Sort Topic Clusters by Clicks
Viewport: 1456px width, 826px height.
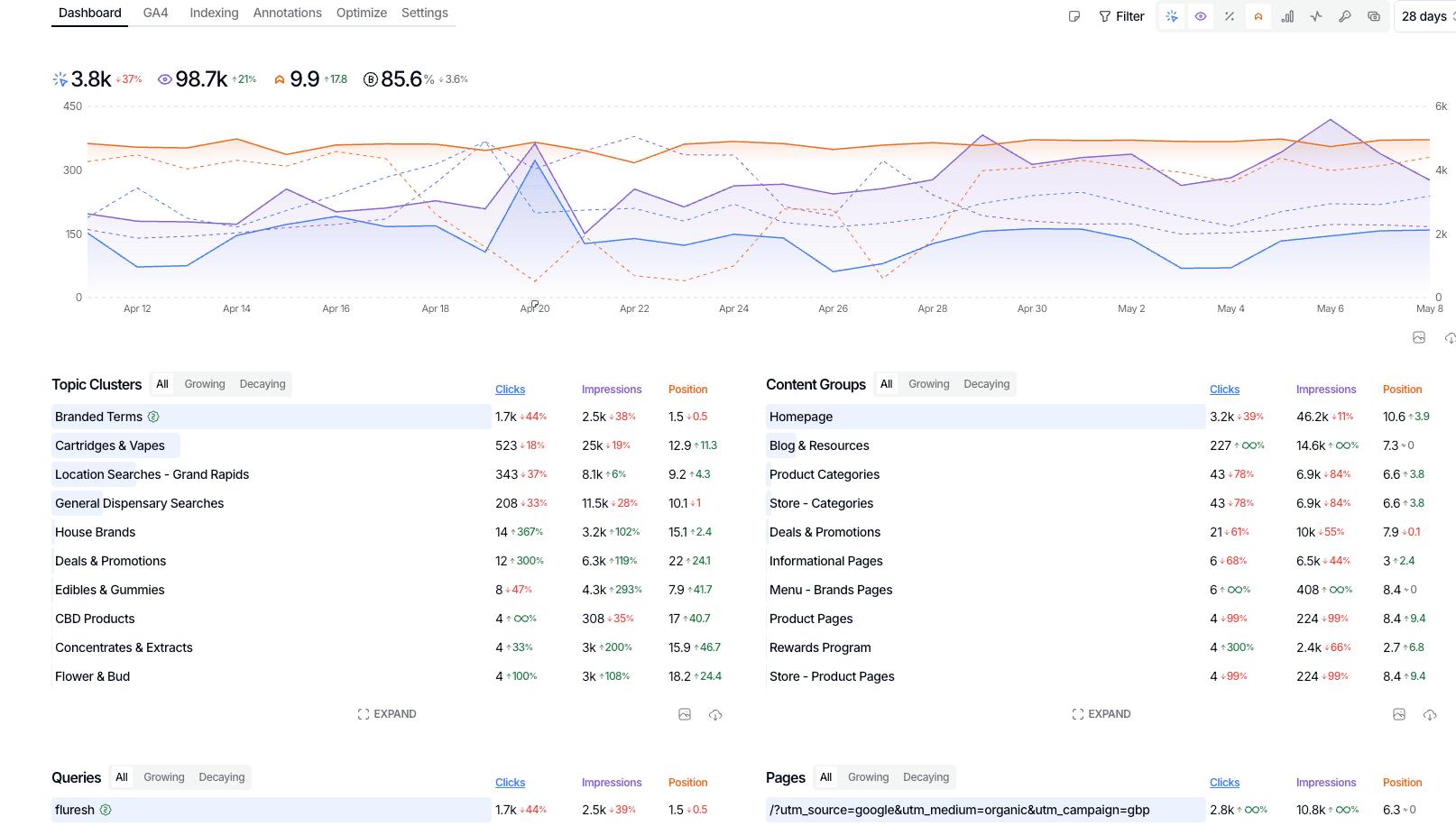click(510, 390)
